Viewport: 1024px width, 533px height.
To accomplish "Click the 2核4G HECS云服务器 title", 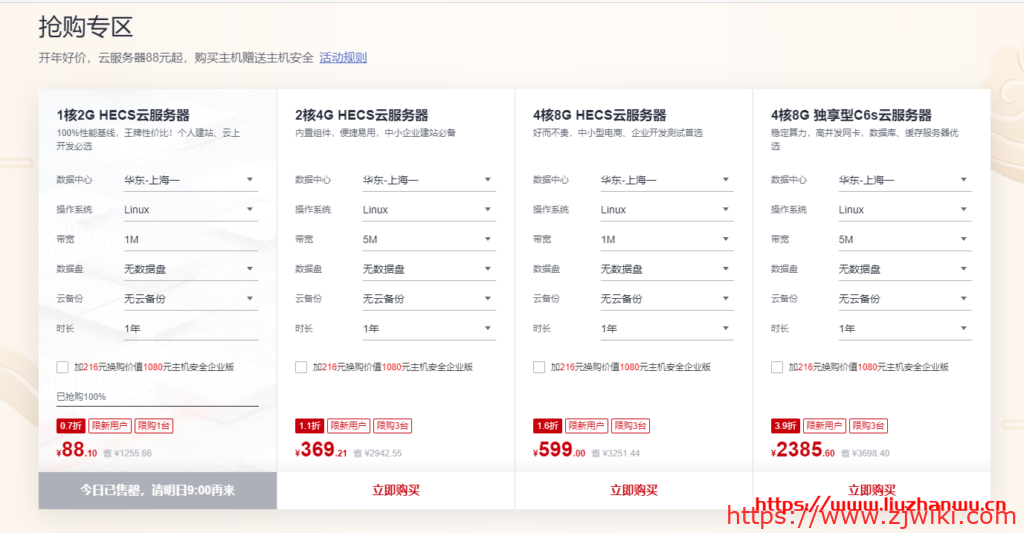I will (362, 116).
